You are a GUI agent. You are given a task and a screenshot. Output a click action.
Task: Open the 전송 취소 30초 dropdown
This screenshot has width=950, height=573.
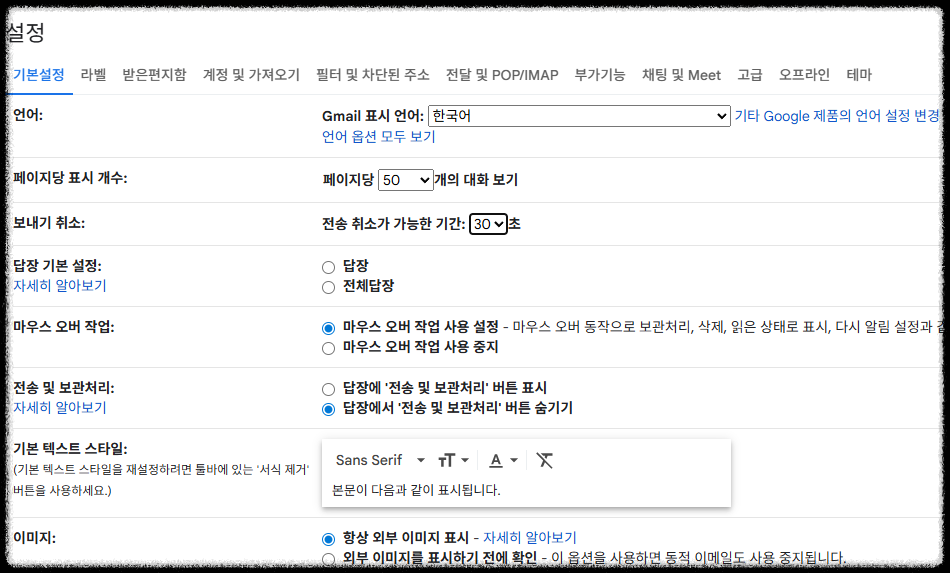pos(488,224)
